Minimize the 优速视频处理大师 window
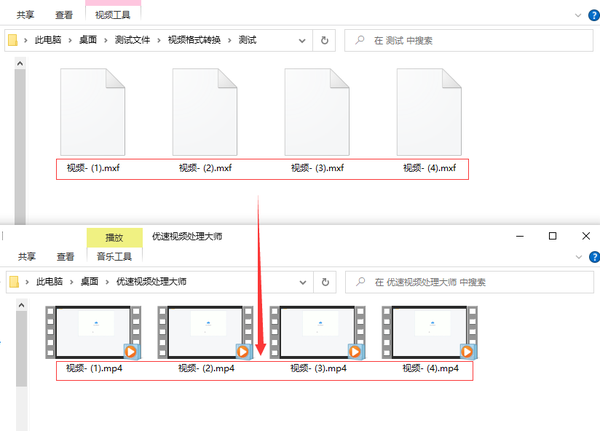Screen dimensions: 600x431 point(520,236)
